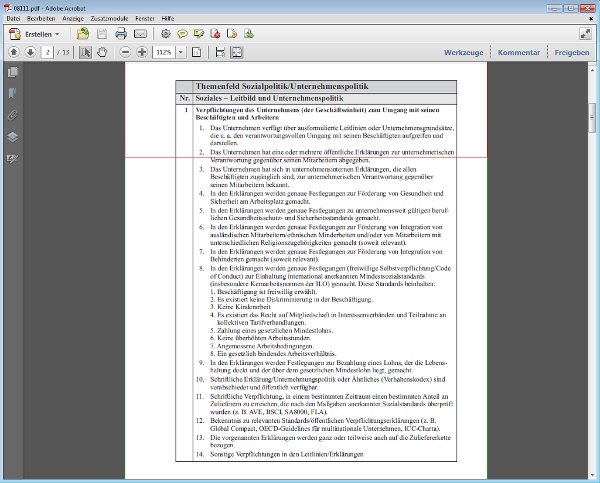Zoom out with the minus button
This screenshot has width=600, height=483.
[126, 51]
